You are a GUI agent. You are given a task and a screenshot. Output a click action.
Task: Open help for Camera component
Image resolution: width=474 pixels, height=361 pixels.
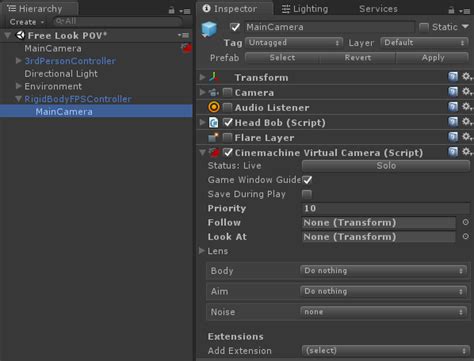(x=453, y=92)
